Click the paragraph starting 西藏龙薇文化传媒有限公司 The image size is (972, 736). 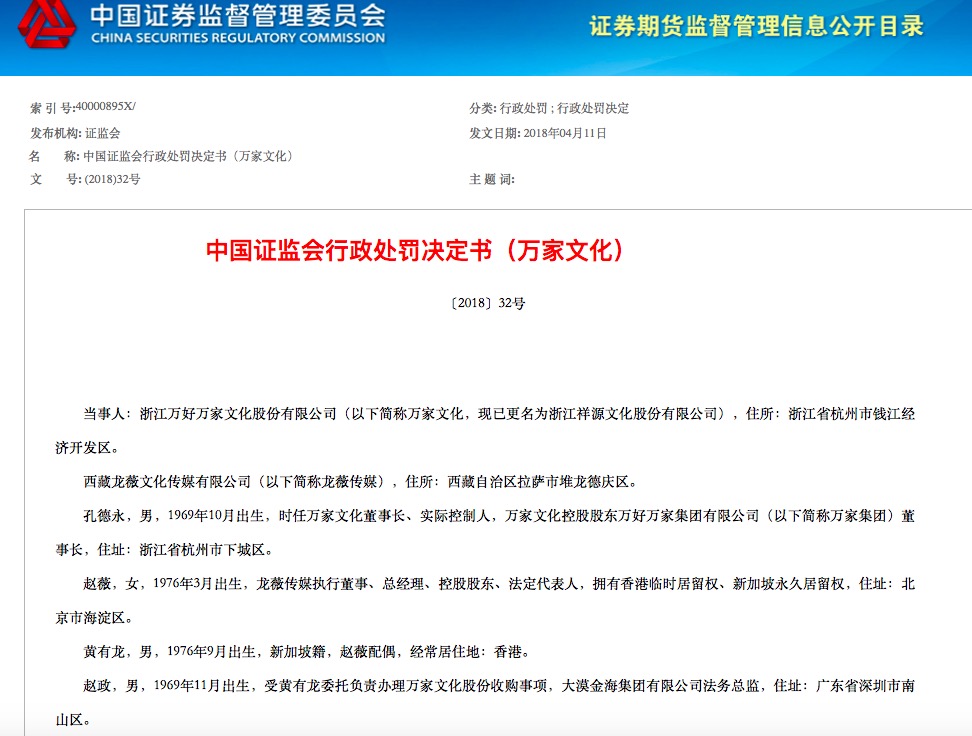pos(360,482)
